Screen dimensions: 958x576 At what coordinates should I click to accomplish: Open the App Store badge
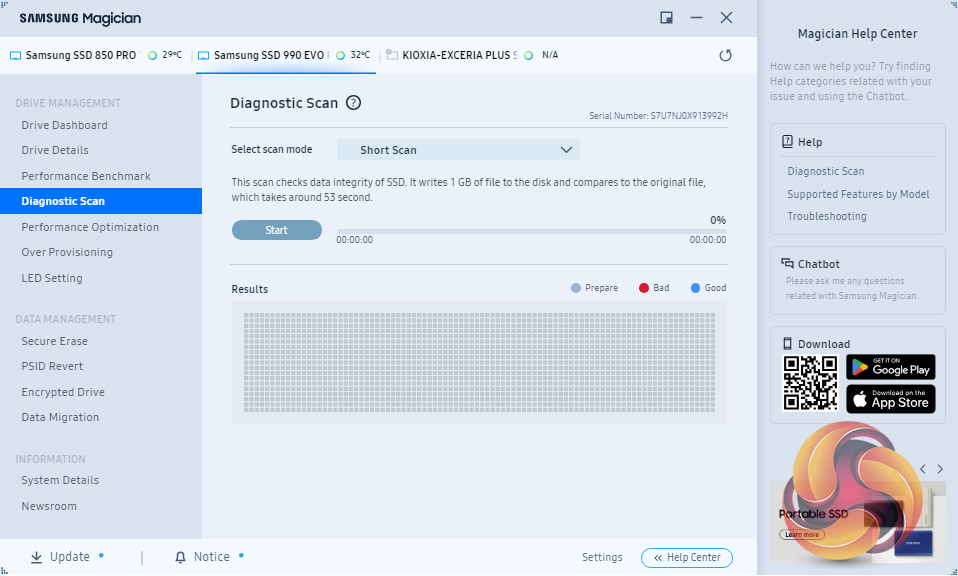pos(891,399)
